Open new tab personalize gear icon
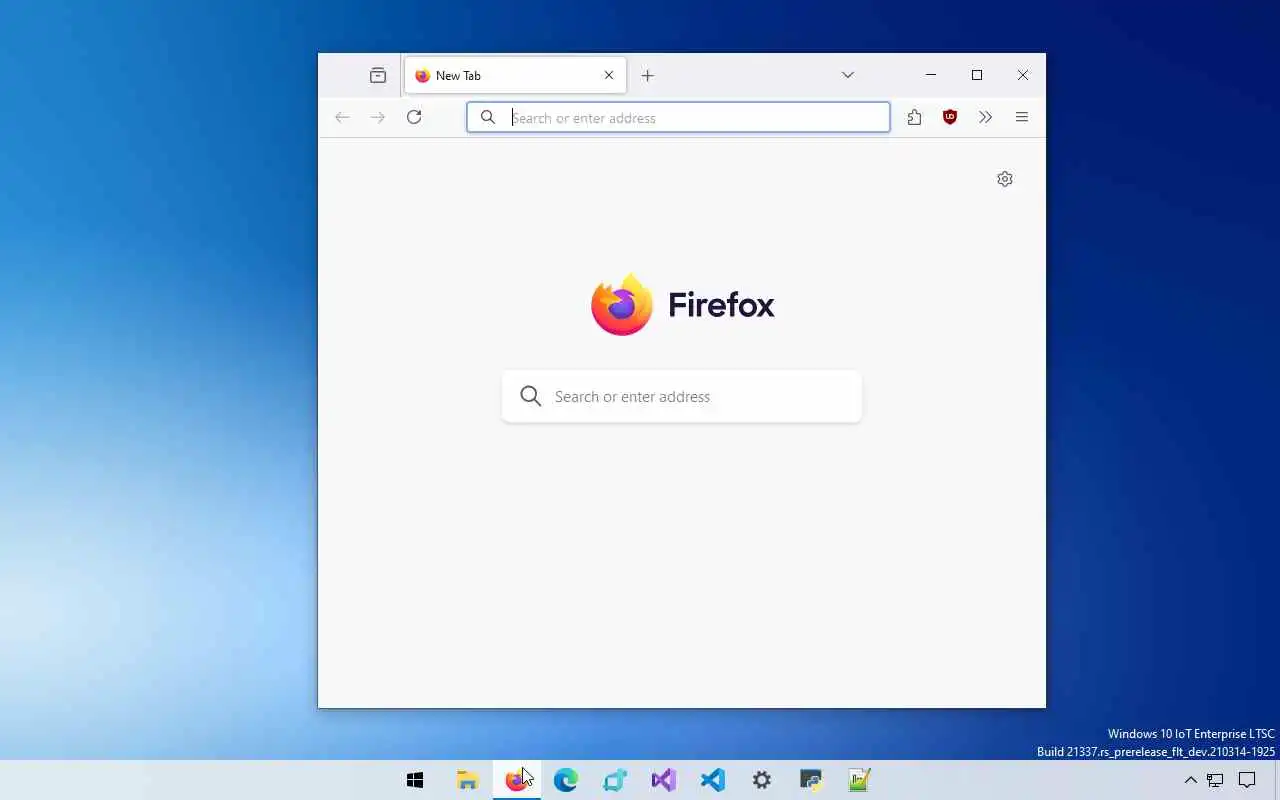This screenshot has width=1280, height=800. 1005,179
